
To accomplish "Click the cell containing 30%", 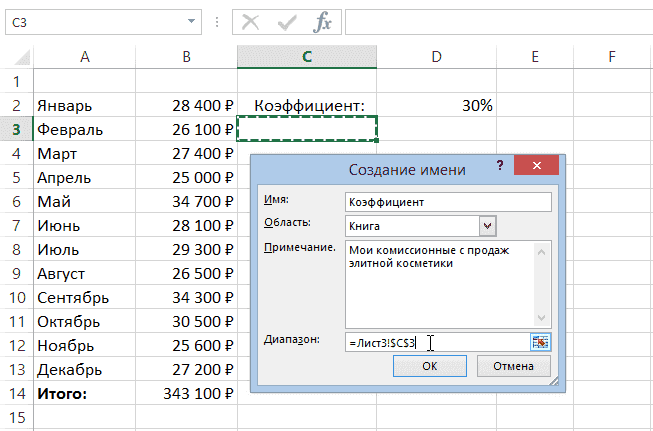I will pos(436,105).
